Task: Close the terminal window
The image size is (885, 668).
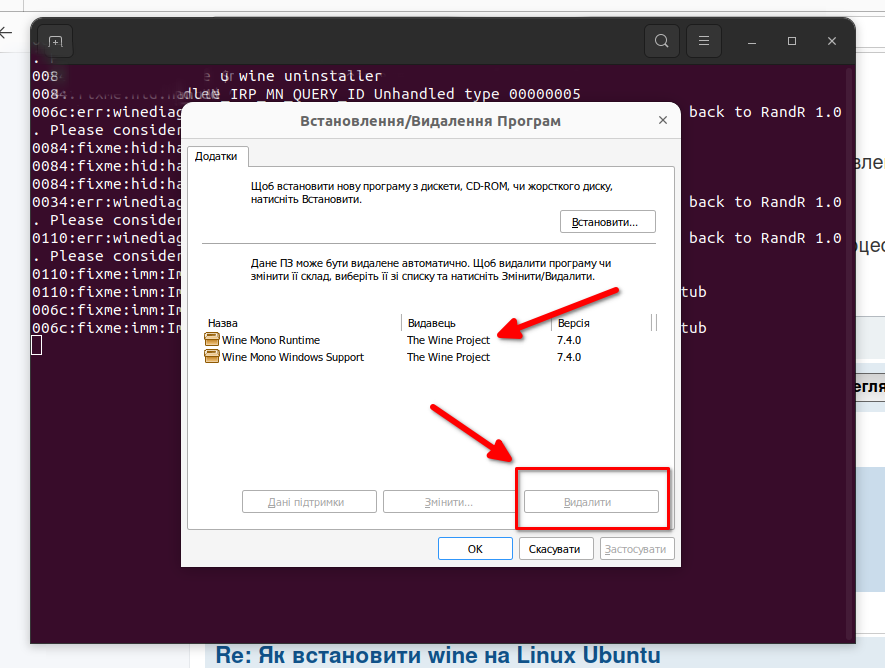Action: point(832,41)
